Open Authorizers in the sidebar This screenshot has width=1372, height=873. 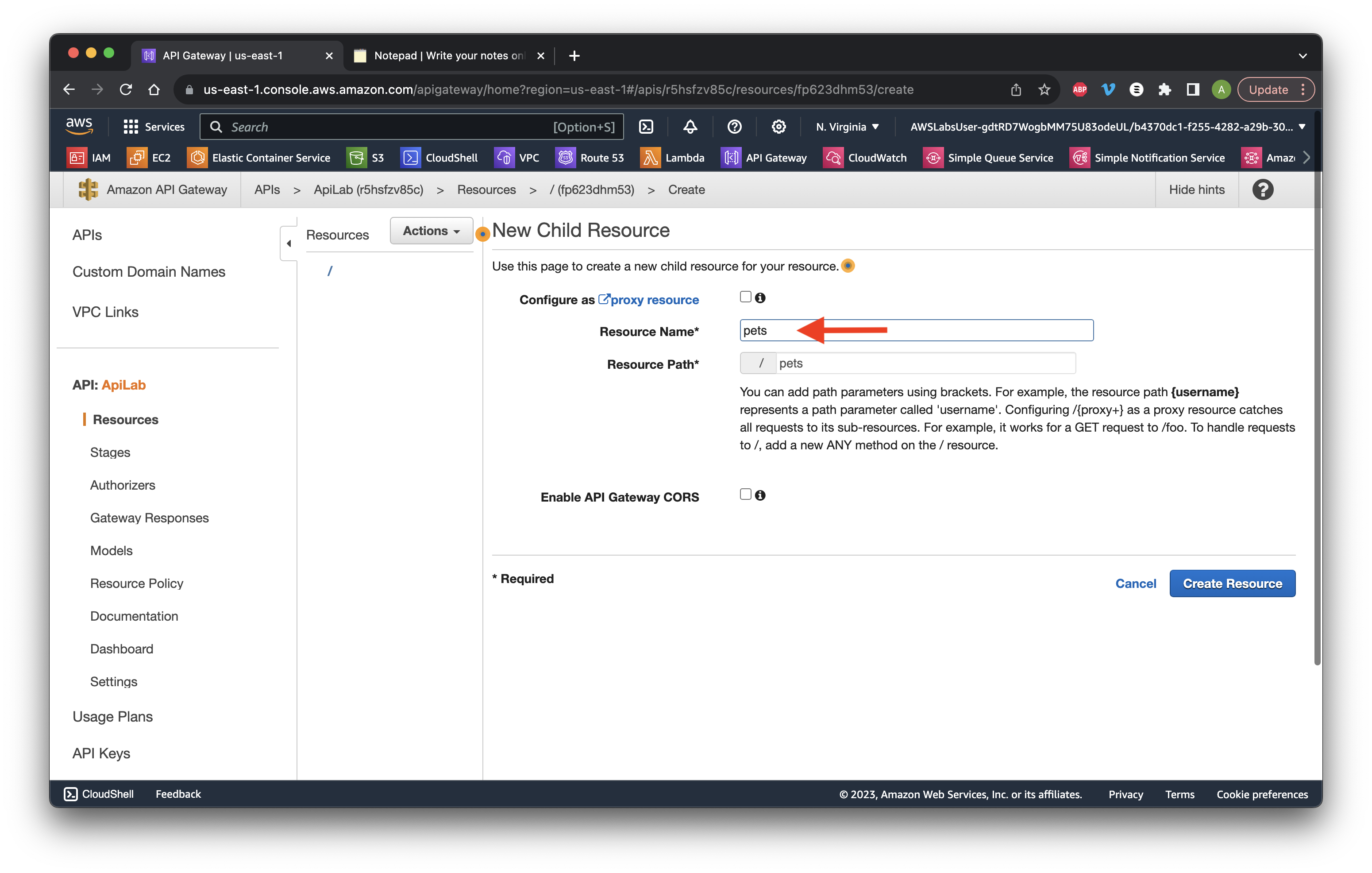click(x=123, y=485)
